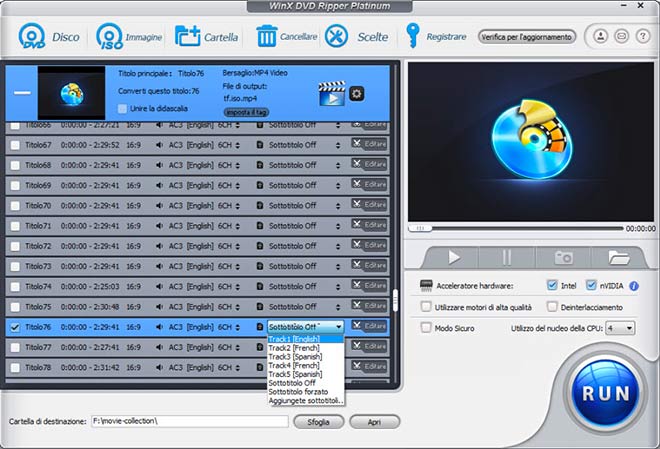660x449 pixels.
Task: Click the speaker icon on Titolo70 row
Action: pyautogui.click(x=160, y=205)
